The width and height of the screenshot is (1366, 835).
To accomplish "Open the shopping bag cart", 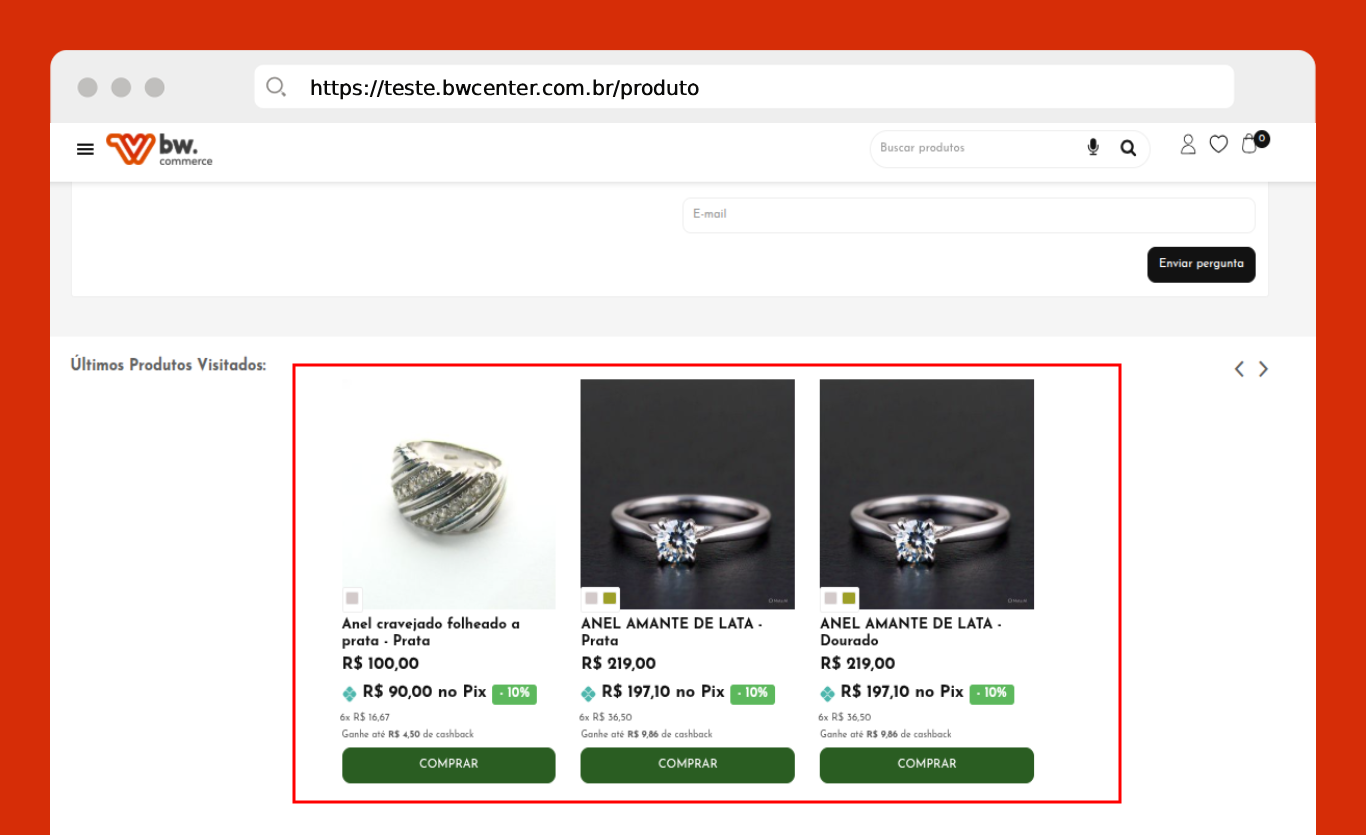I will click(x=1250, y=144).
